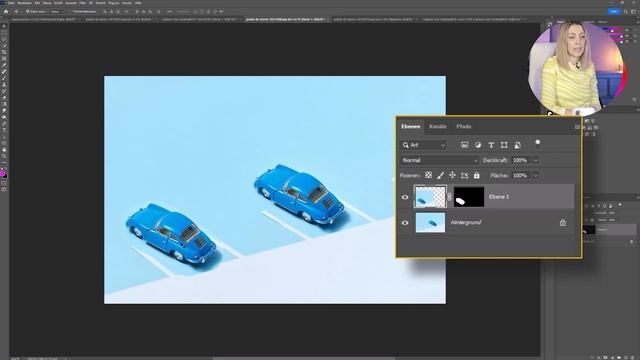
Task: Open the Ebenen panel menu icon
Action: tap(577, 127)
